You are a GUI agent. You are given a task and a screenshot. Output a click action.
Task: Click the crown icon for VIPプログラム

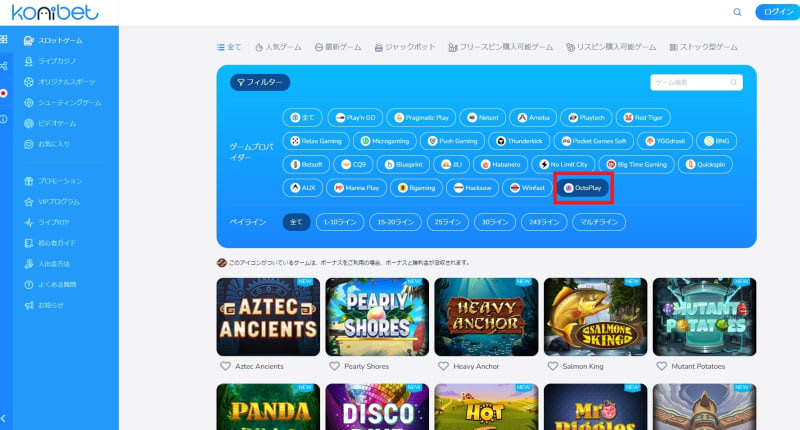29,202
